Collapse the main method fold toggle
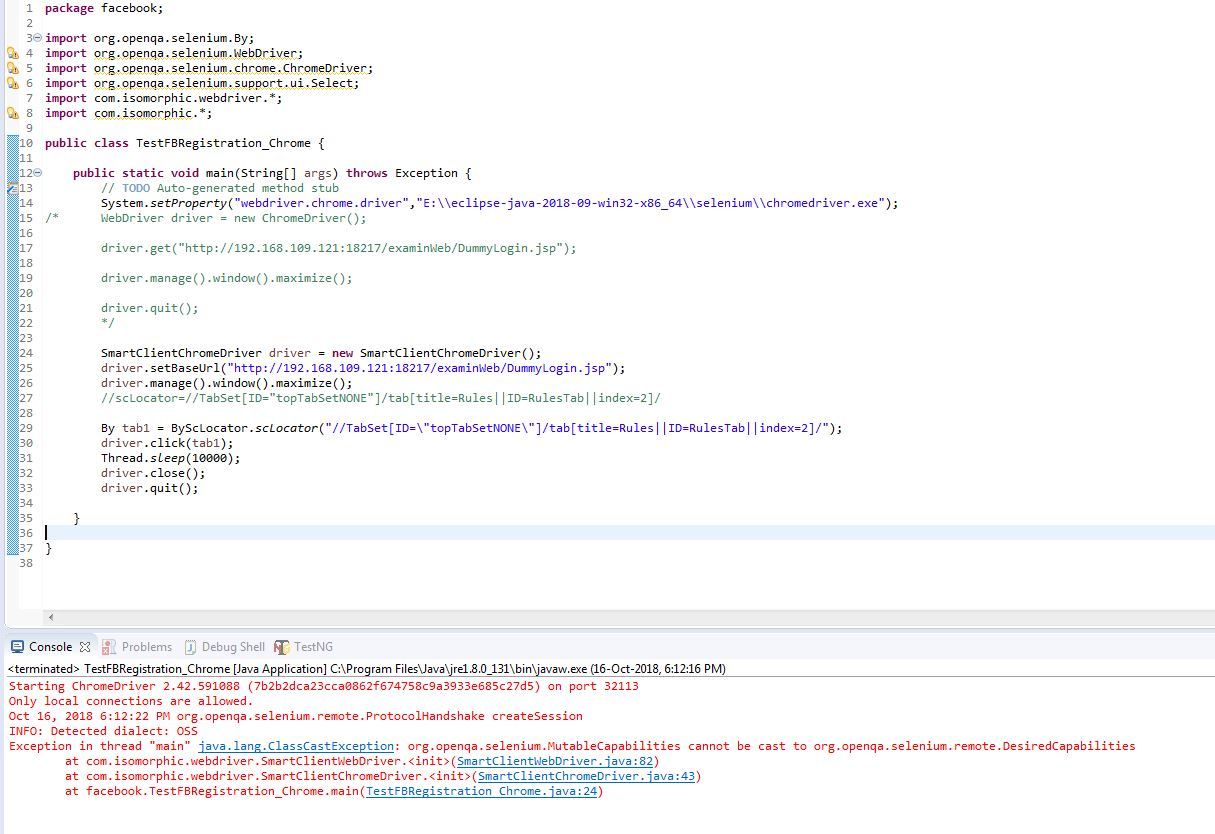This screenshot has width=1215, height=834. click(x=38, y=173)
